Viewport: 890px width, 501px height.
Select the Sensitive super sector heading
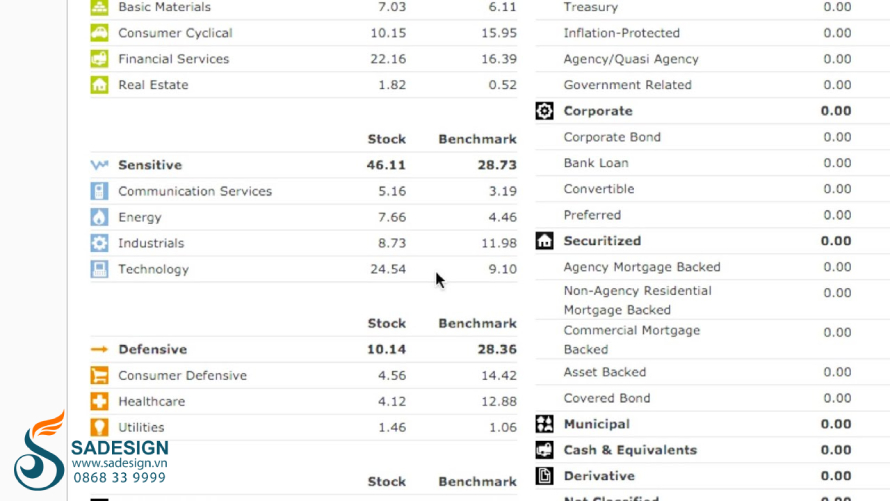point(150,165)
